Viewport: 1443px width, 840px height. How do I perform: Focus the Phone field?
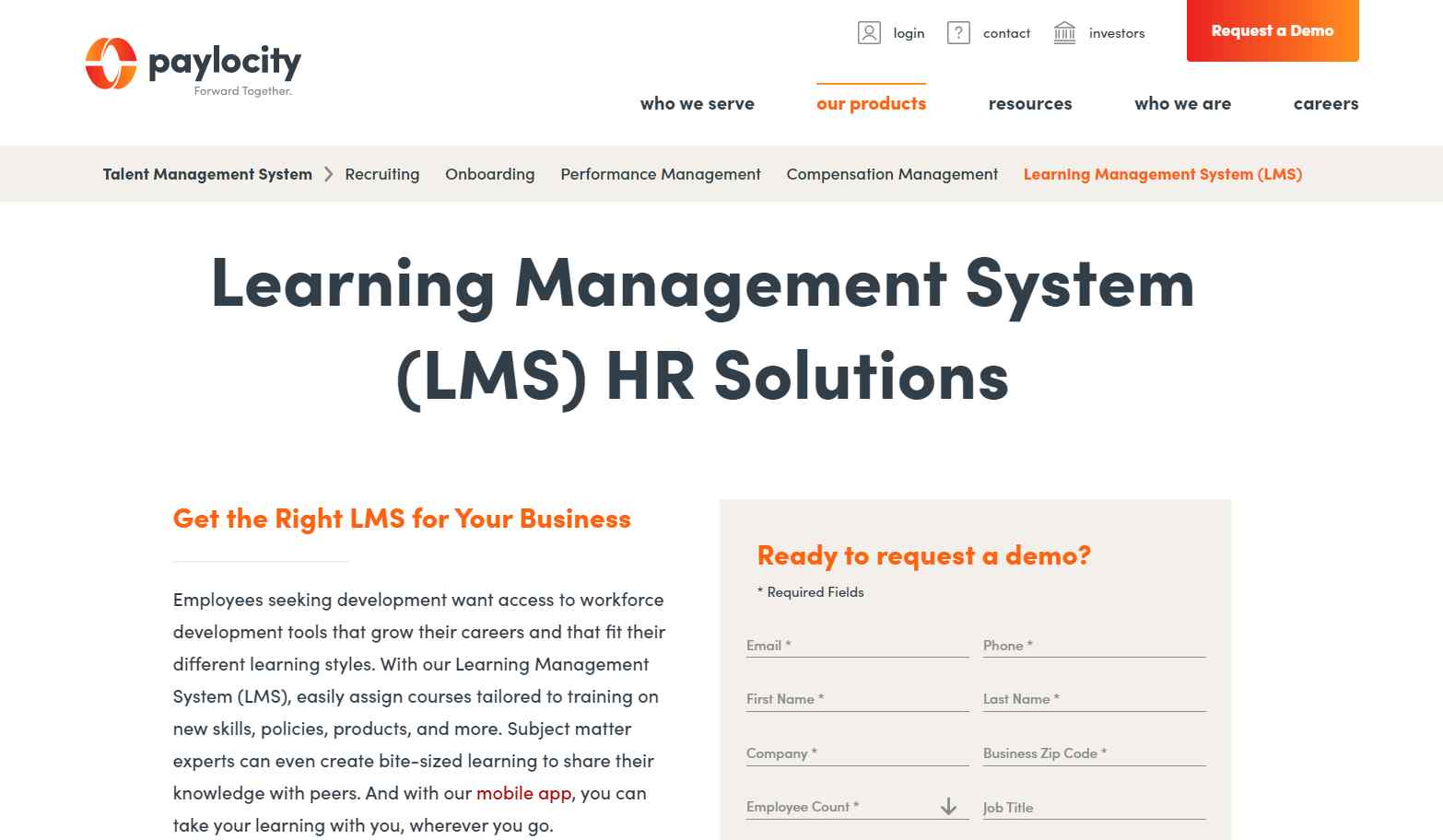(x=1095, y=645)
